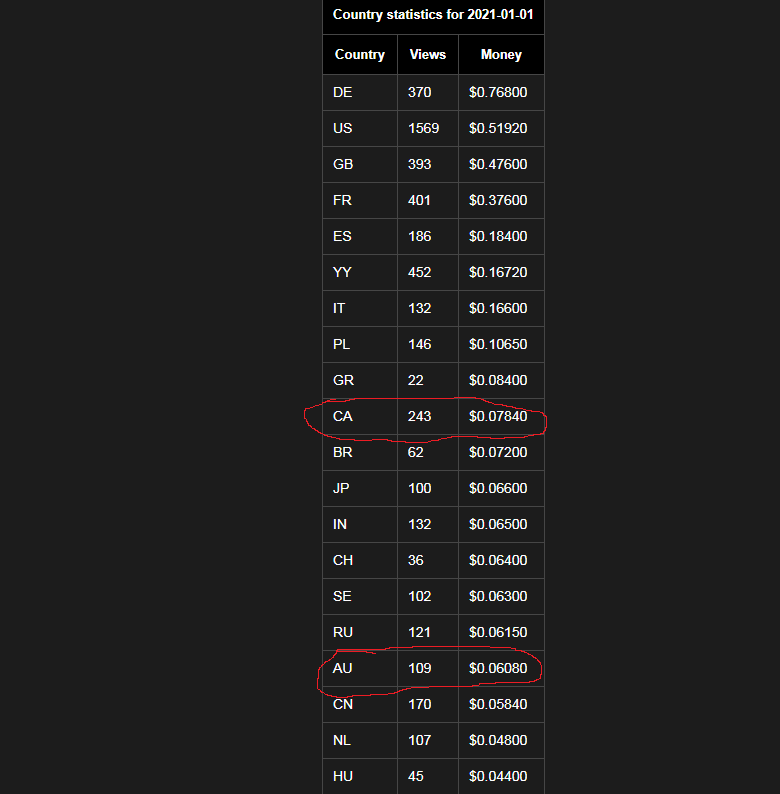
Task: Click the table title for 2021-01-01
Action: (x=433, y=15)
